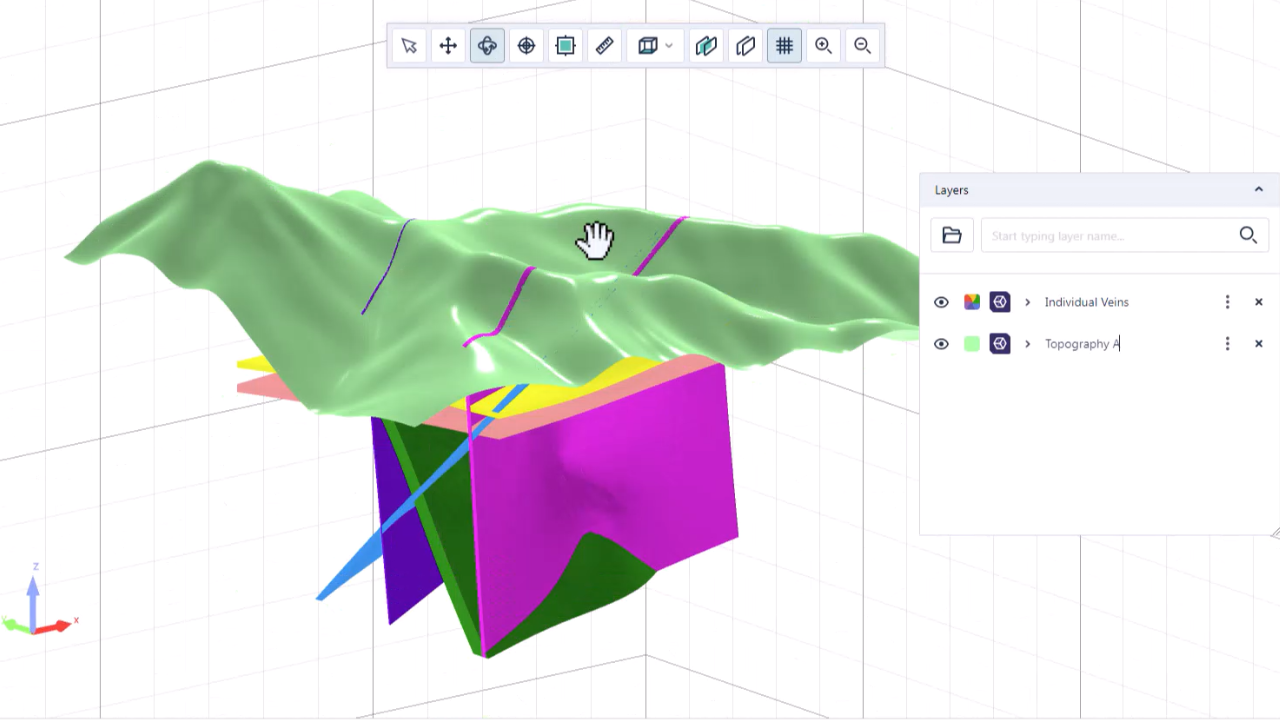Open Topography layer three-dot menu

pyautogui.click(x=1227, y=344)
